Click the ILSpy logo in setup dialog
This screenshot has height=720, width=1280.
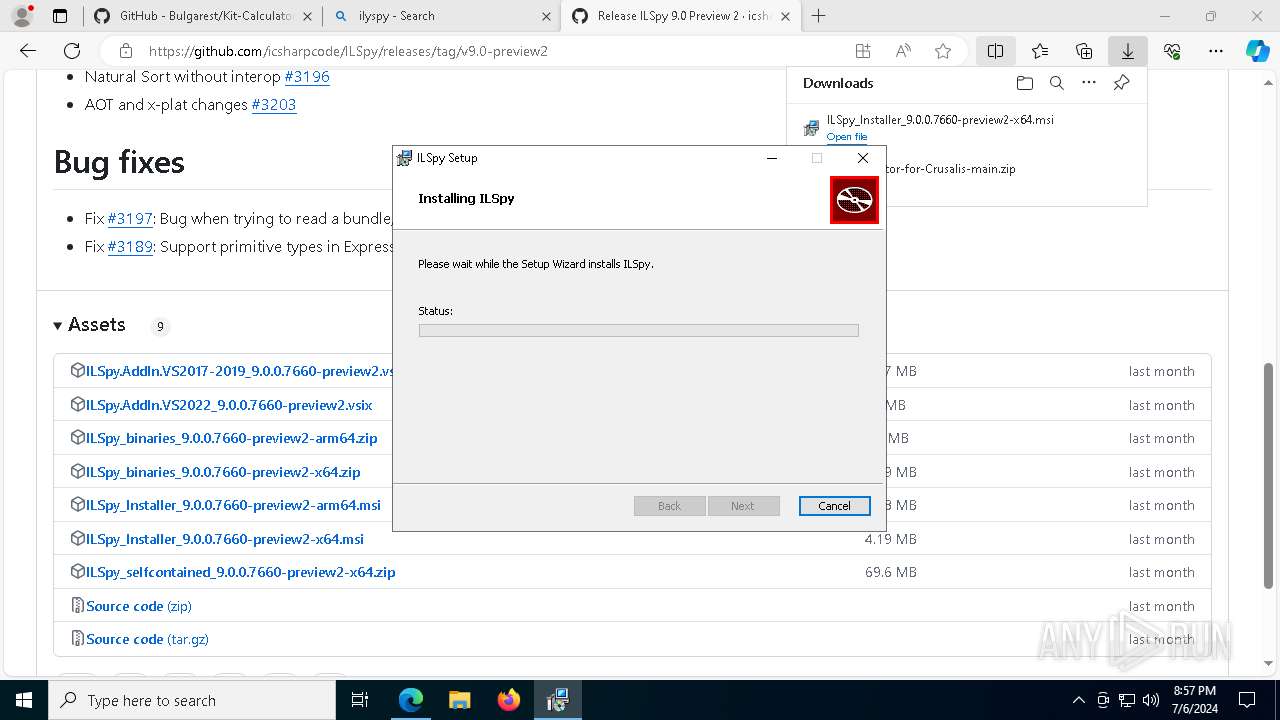click(854, 200)
